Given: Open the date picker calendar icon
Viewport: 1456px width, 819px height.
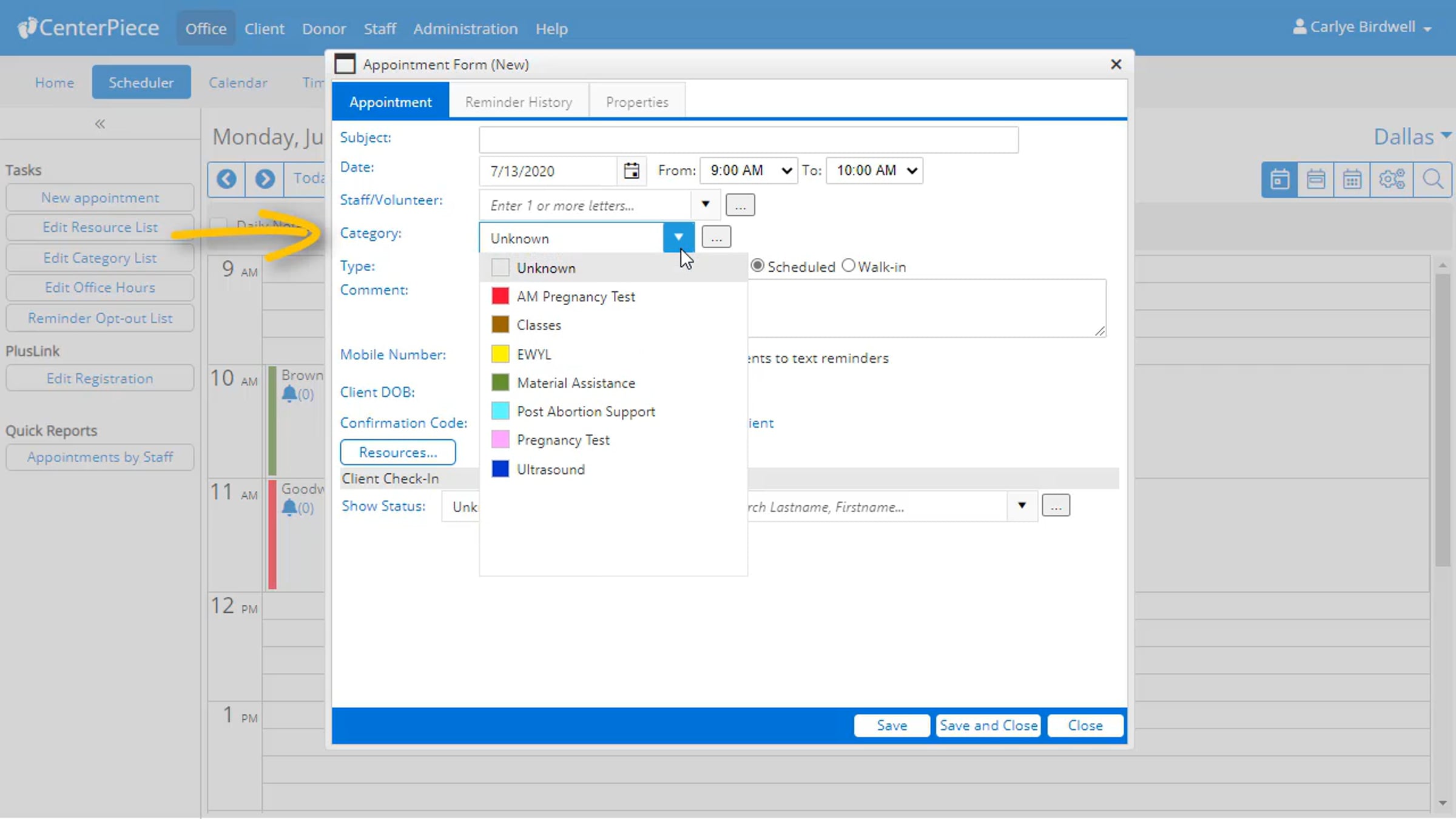Looking at the screenshot, I should [631, 171].
